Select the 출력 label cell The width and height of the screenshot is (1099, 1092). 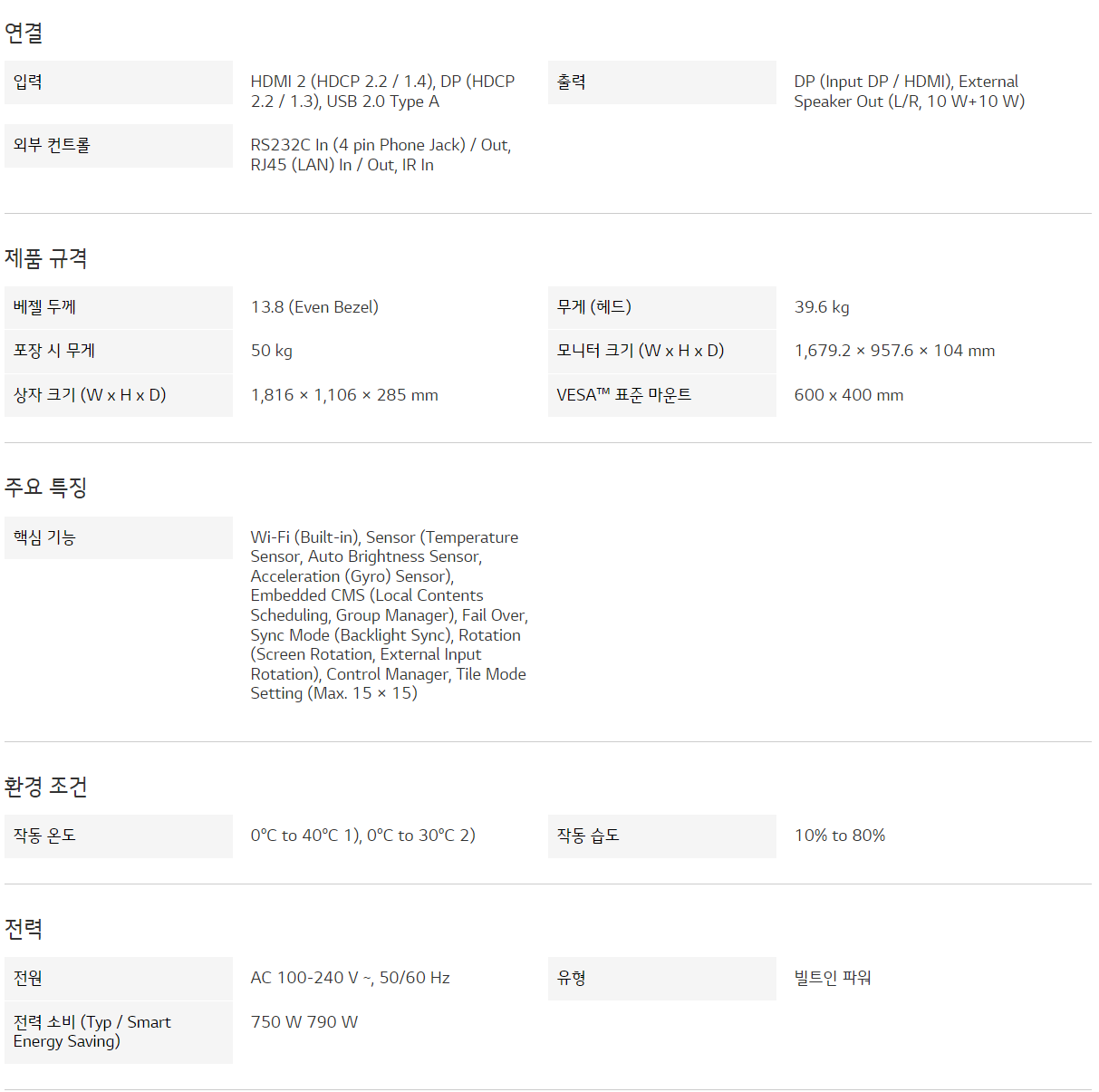(662, 82)
